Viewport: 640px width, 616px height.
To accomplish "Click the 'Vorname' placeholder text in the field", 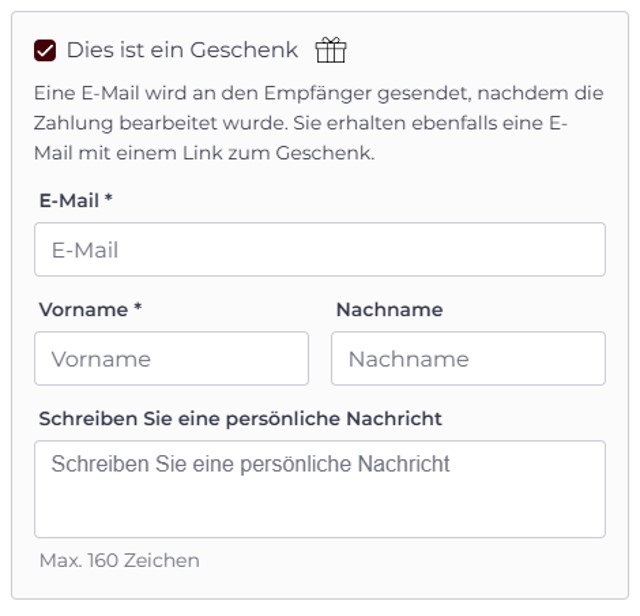I will click(101, 359).
